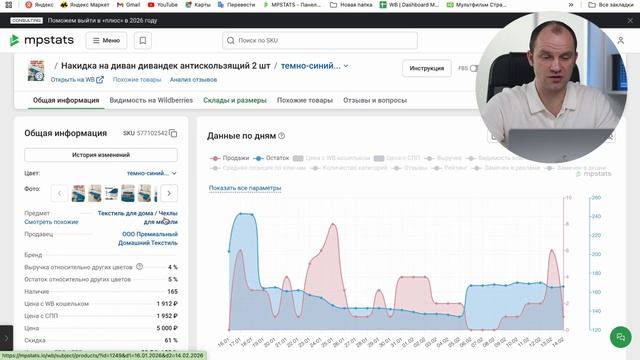Toggle Рейтинг legend item
The width and height of the screenshot is (640, 360).
pyautogui.click(x=449, y=168)
